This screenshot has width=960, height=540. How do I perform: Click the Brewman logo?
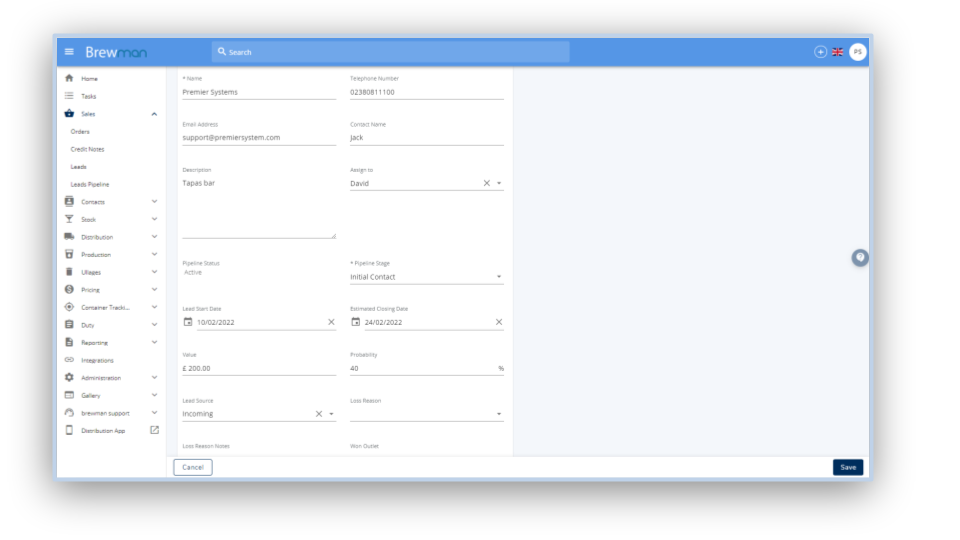[x=116, y=53]
